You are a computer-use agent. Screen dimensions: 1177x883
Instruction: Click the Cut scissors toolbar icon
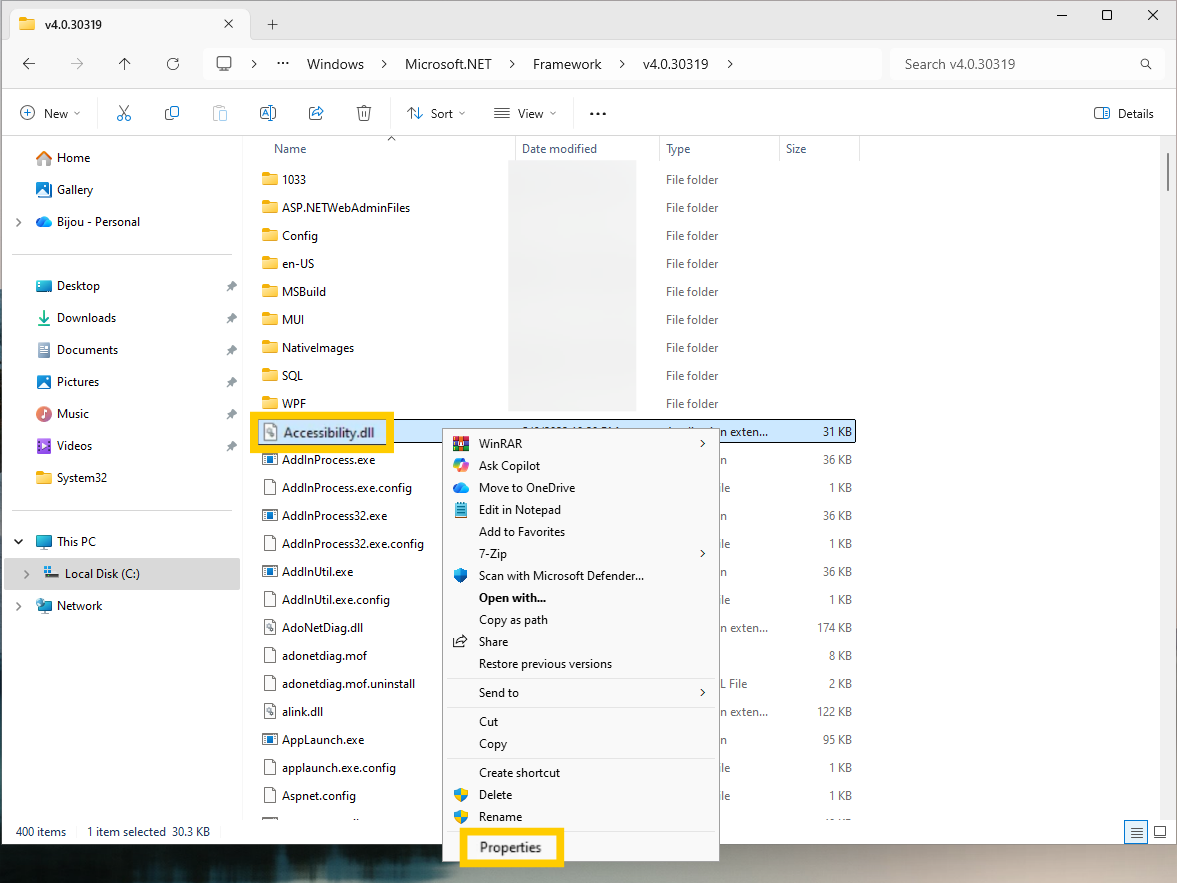pos(124,113)
